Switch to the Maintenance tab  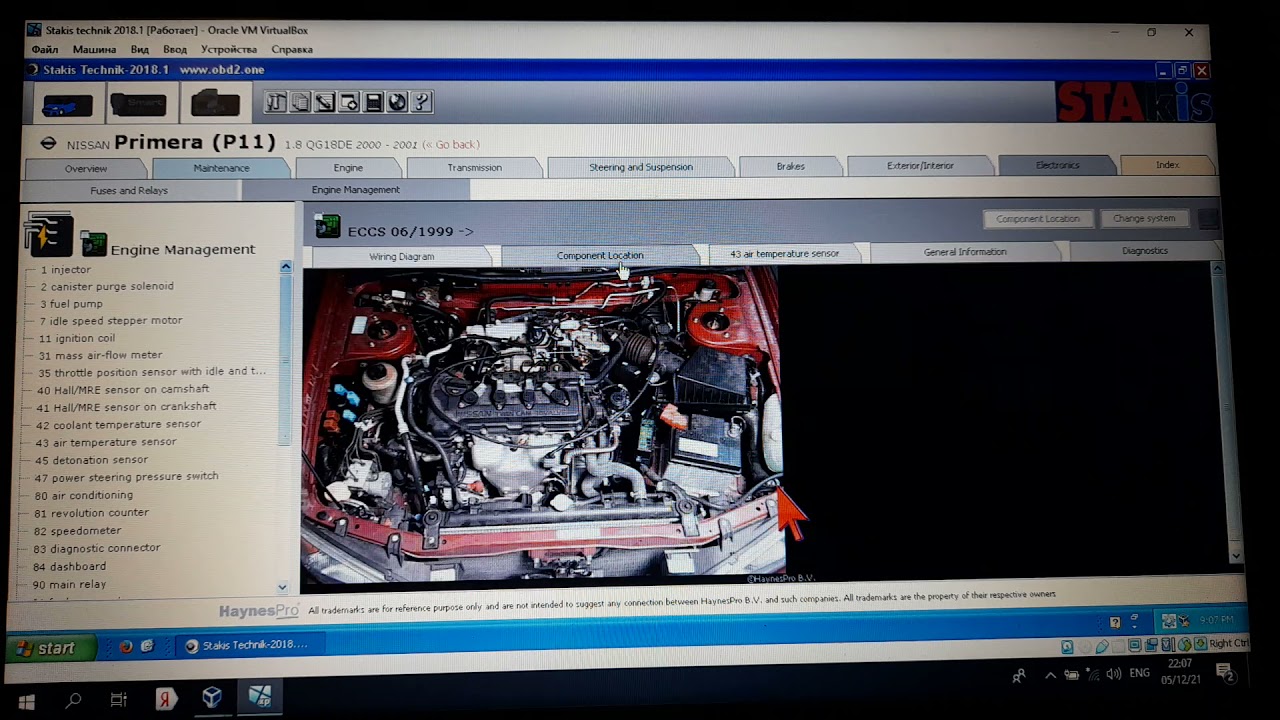pos(221,168)
